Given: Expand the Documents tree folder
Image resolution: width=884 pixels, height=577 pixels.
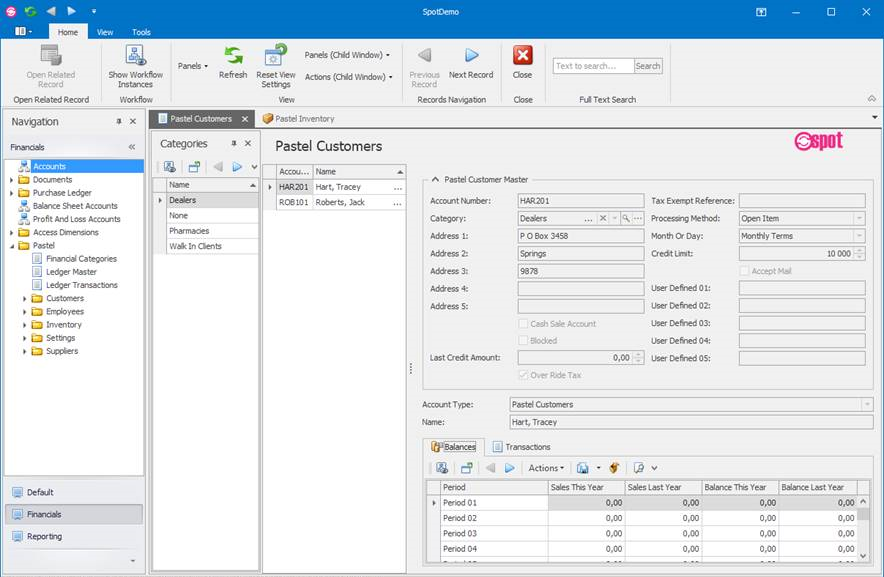Looking at the screenshot, I should [11, 180].
